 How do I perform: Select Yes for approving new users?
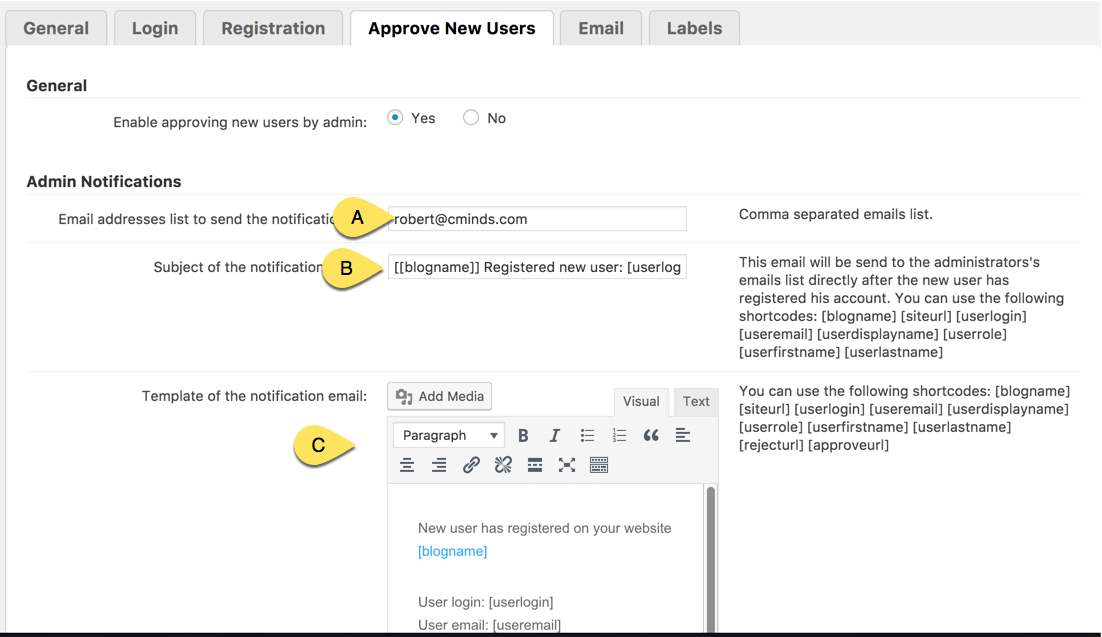395,118
